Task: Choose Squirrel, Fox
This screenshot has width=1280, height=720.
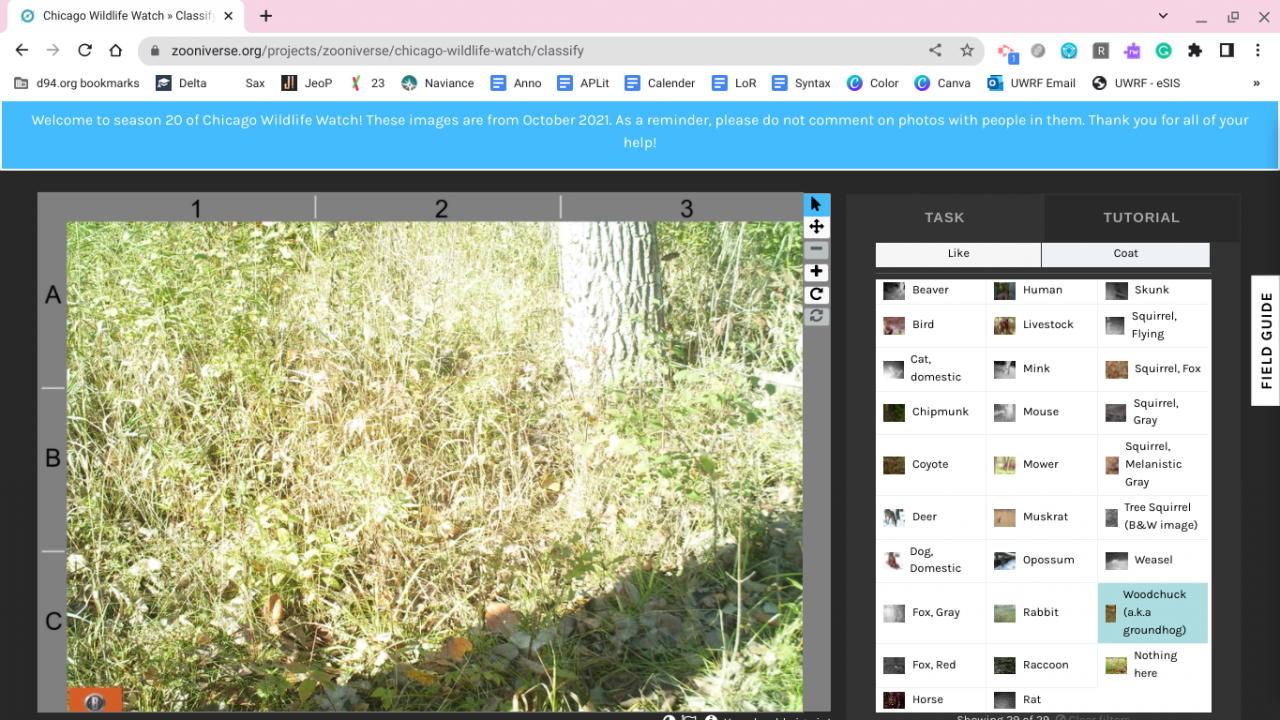Action: pyautogui.click(x=1153, y=369)
